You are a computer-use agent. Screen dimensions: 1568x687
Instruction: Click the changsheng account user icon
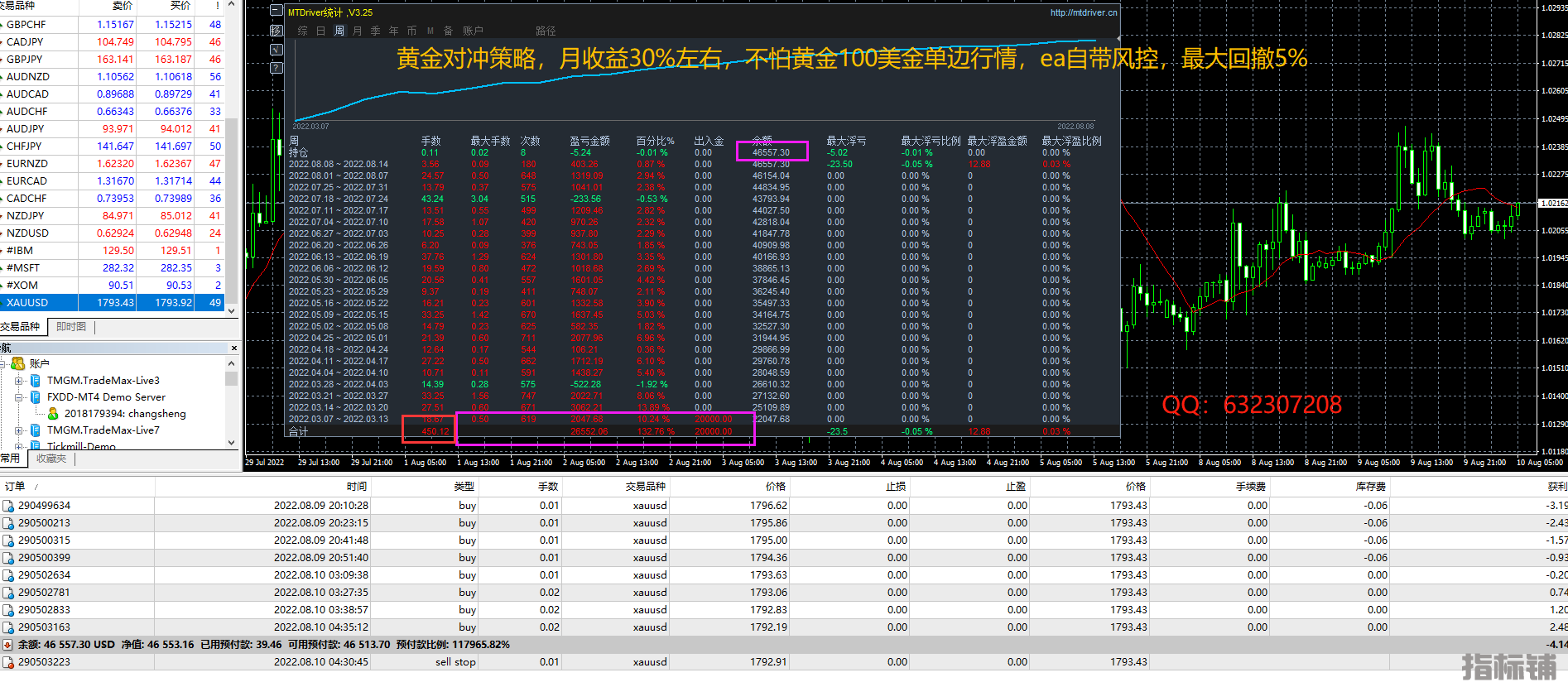pyautogui.click(x=53, y=414)
